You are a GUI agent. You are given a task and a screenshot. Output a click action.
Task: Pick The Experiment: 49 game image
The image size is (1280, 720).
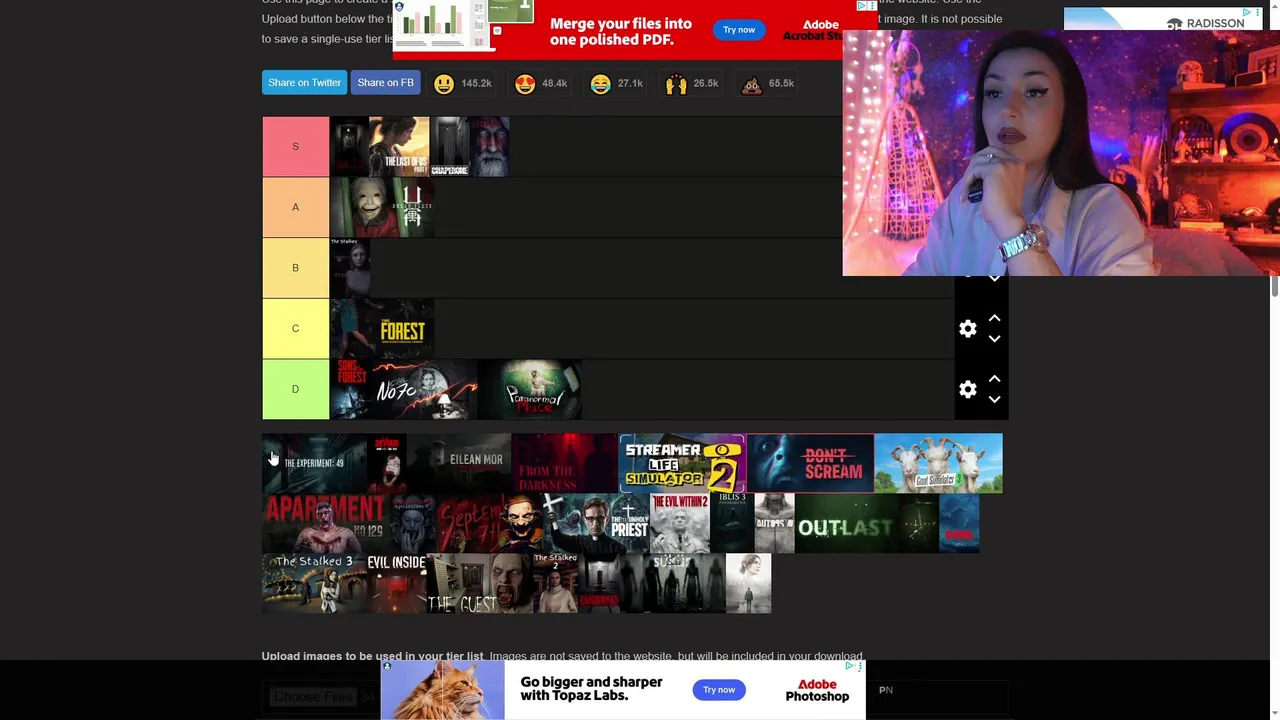pyautogui.click(x=314, y=463)
